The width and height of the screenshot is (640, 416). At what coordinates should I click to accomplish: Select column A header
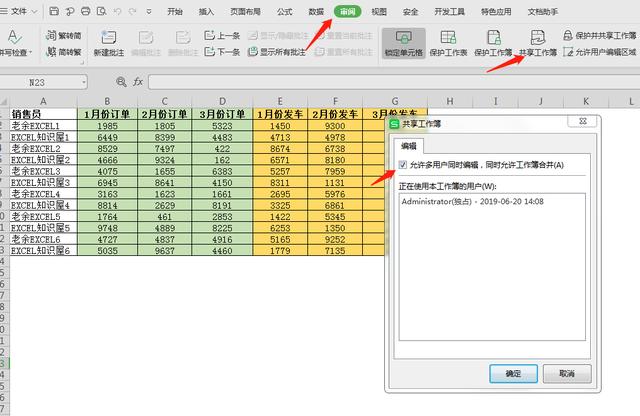[43, 101]
